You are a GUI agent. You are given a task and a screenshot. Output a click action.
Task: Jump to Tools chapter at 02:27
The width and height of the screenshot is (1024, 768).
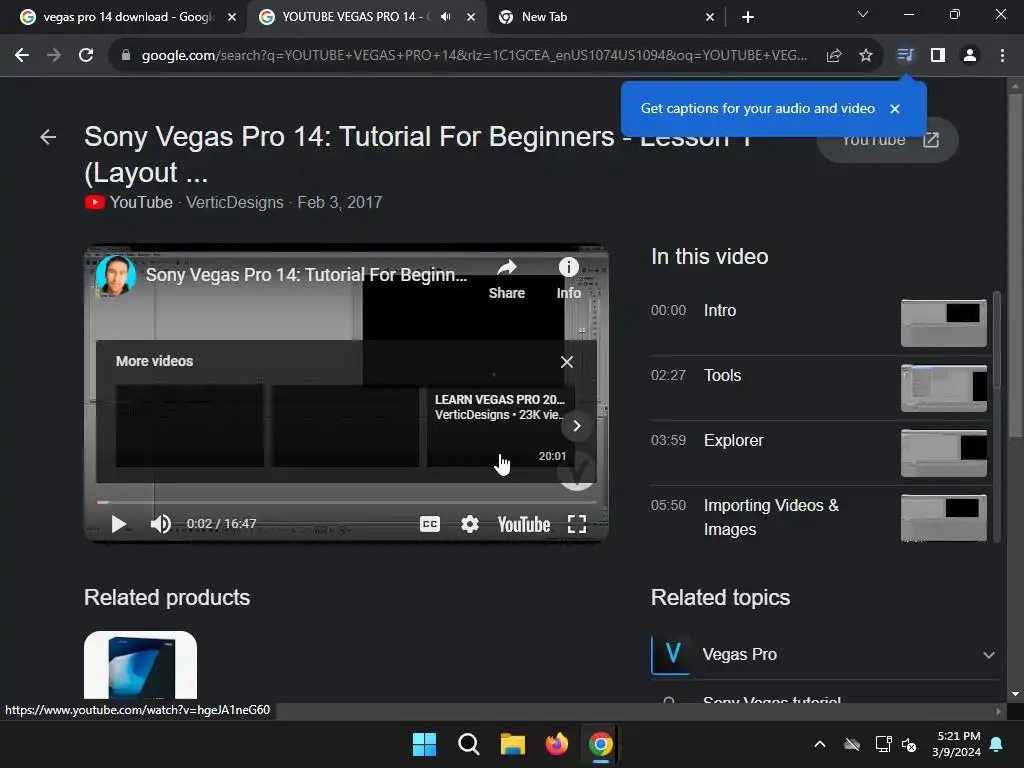click(821, 388)
